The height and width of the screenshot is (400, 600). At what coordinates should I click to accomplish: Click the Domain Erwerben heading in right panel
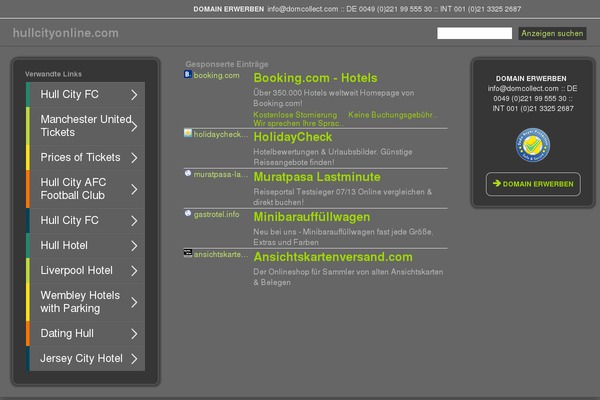coord(531,78)
